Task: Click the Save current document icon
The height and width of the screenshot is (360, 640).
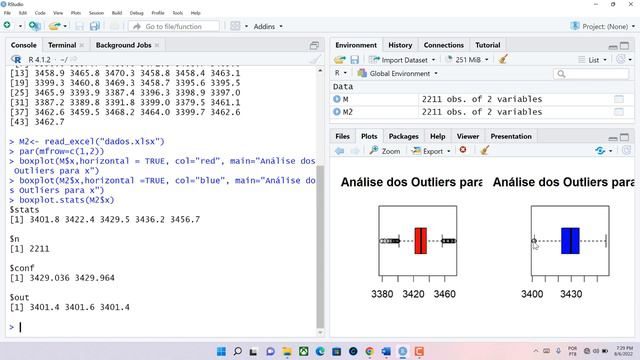Action: [80, 26]
